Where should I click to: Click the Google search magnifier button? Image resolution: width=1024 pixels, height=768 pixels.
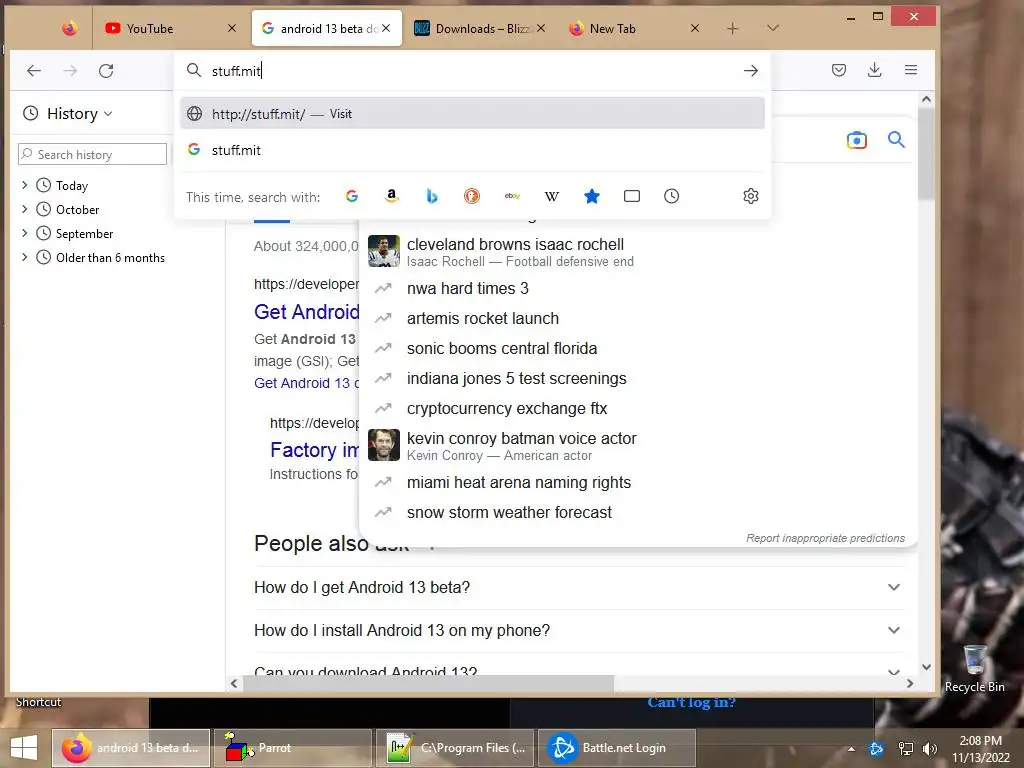coord(896,139)
